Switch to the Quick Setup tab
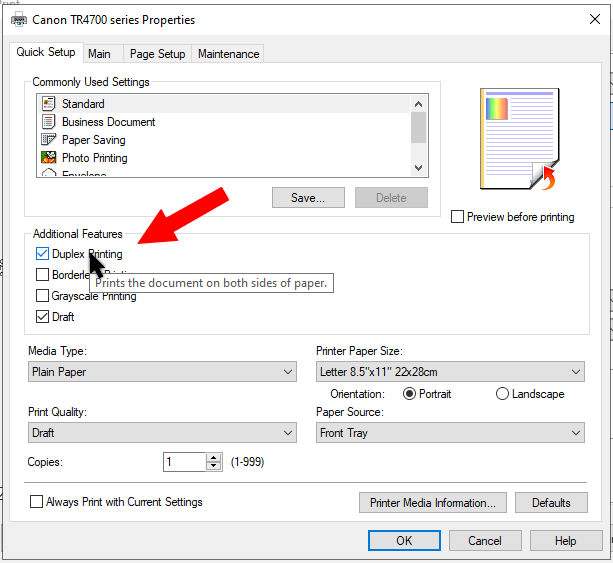This screenshot has width=613, height=563. click(x=46, y=52)
